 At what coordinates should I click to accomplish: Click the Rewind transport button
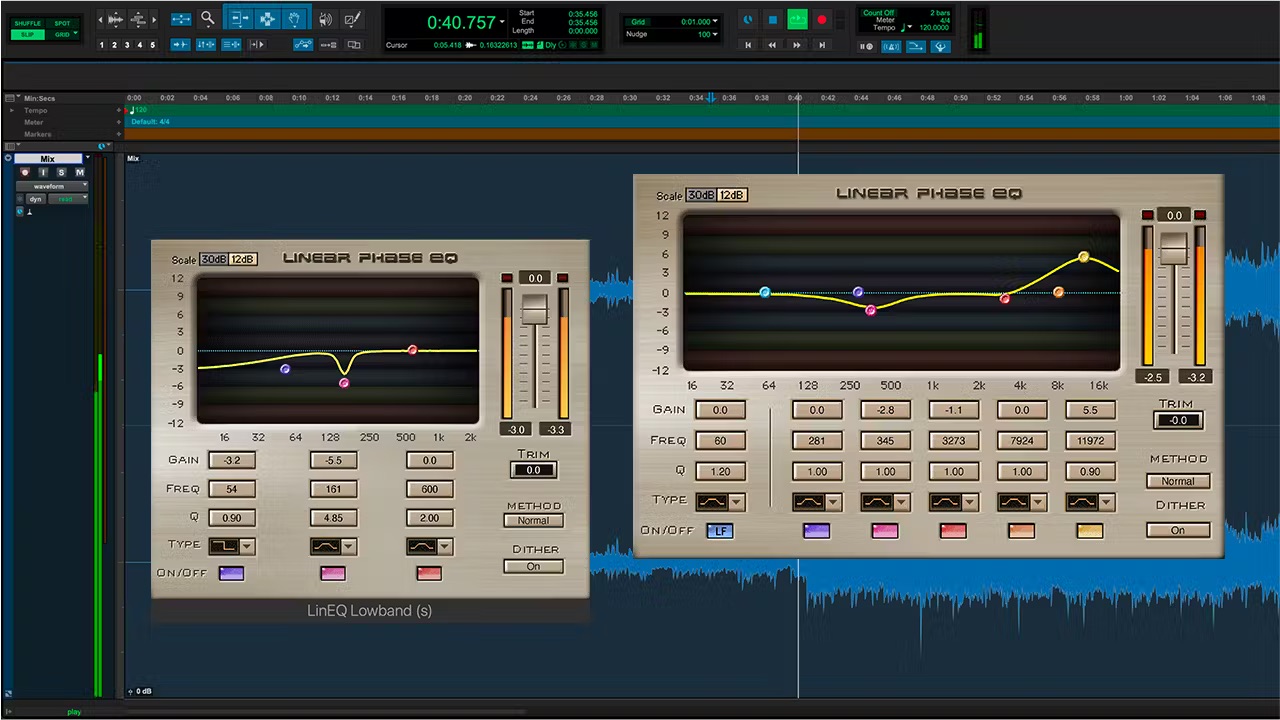(x=772, y=45)
